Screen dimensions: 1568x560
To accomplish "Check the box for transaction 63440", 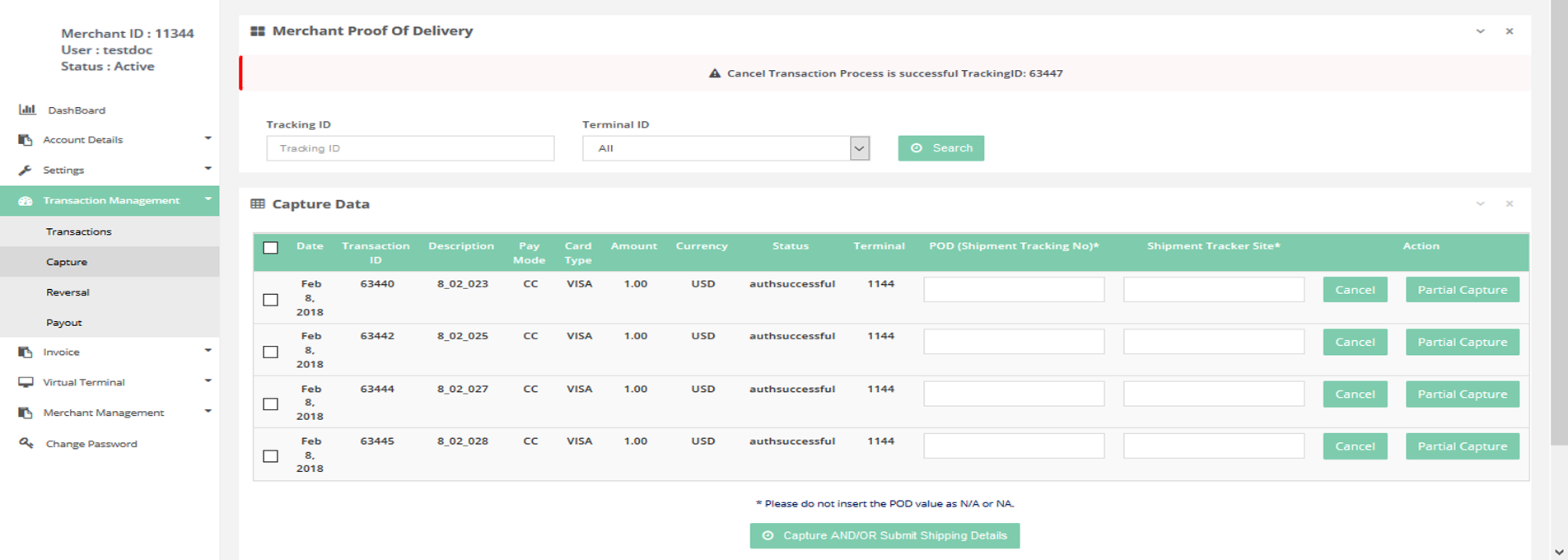I will click(270, 300).
